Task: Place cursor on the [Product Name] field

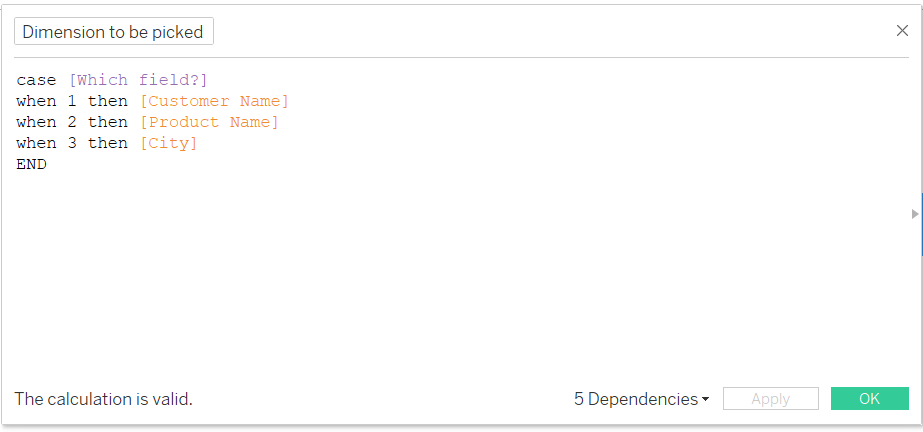Action: 209,122
